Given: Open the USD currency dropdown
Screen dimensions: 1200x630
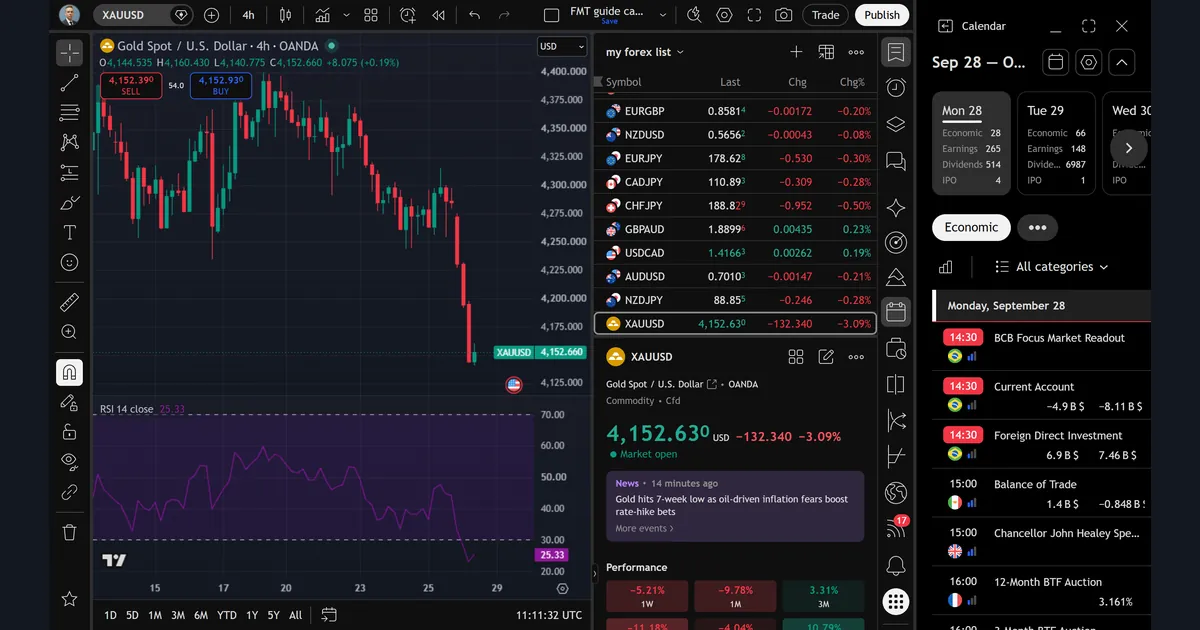Looking at the screenshot, I should pos(562,46).
